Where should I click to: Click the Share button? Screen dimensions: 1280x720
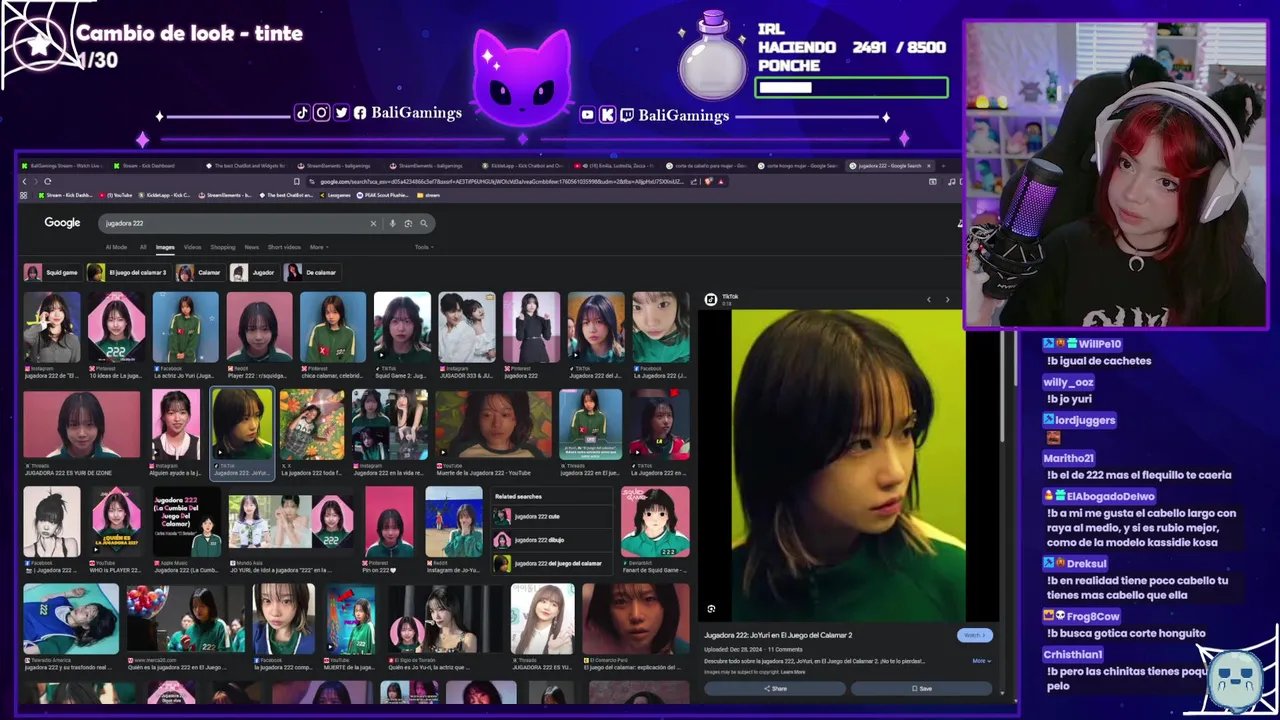pyautogui.click(x=775, y=688)
